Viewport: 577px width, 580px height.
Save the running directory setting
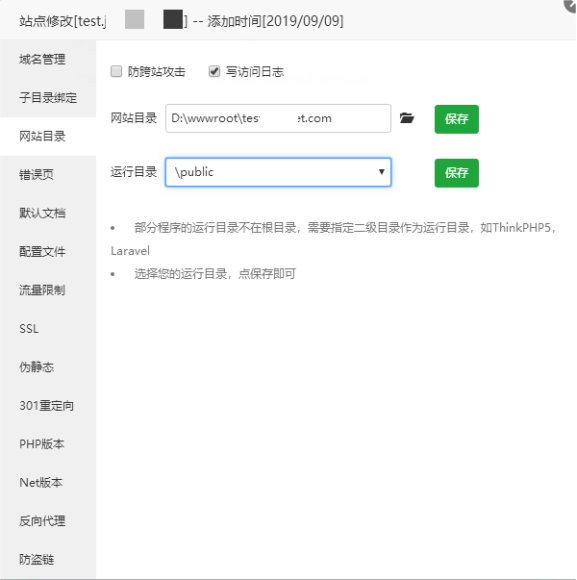[456, 173]
